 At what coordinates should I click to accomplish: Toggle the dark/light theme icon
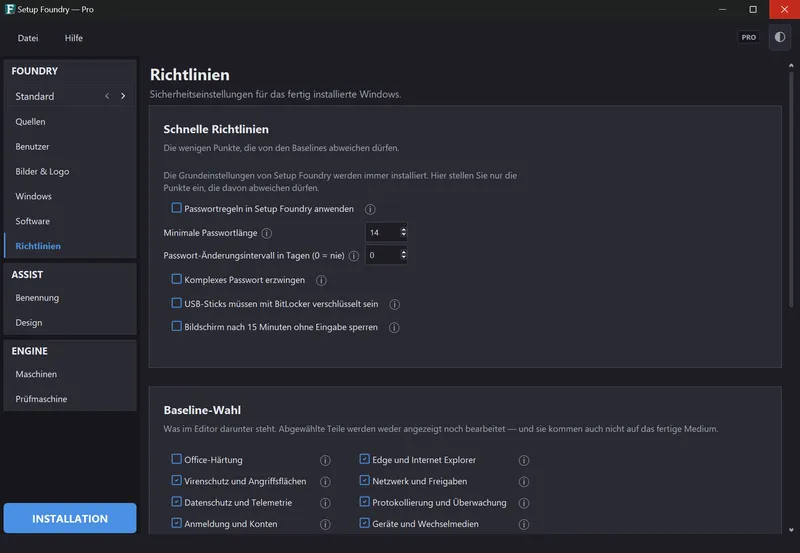tap(780, 37)
